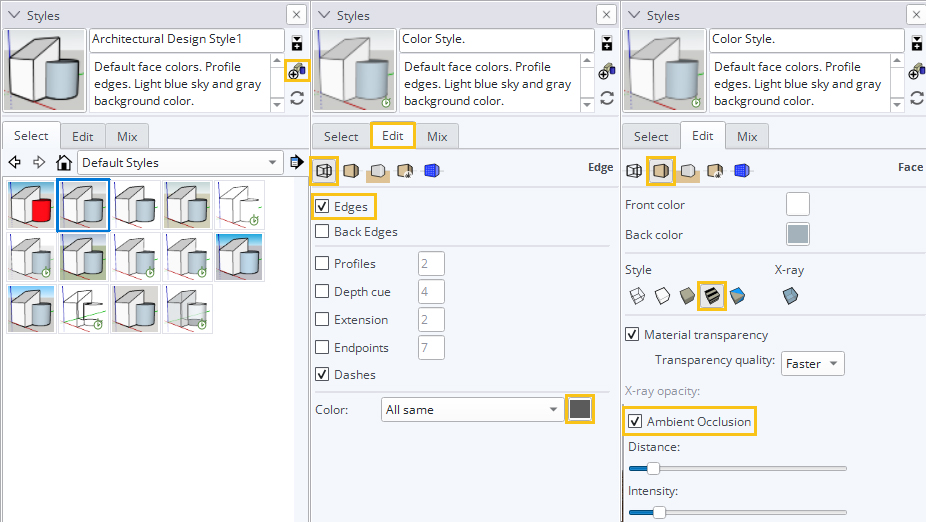Enable the X-ray face style icon

[x=791, y=295]
